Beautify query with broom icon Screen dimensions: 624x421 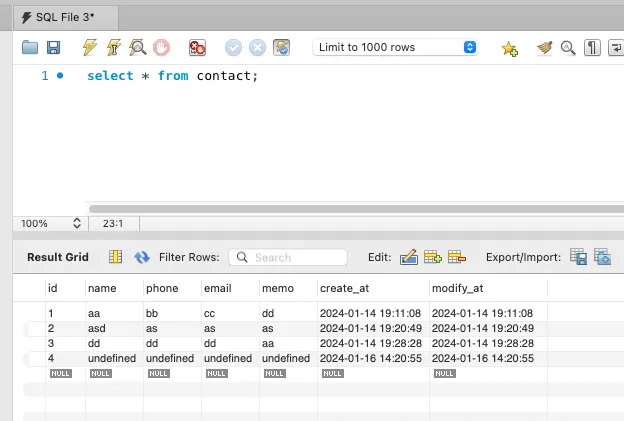(544, 48)
